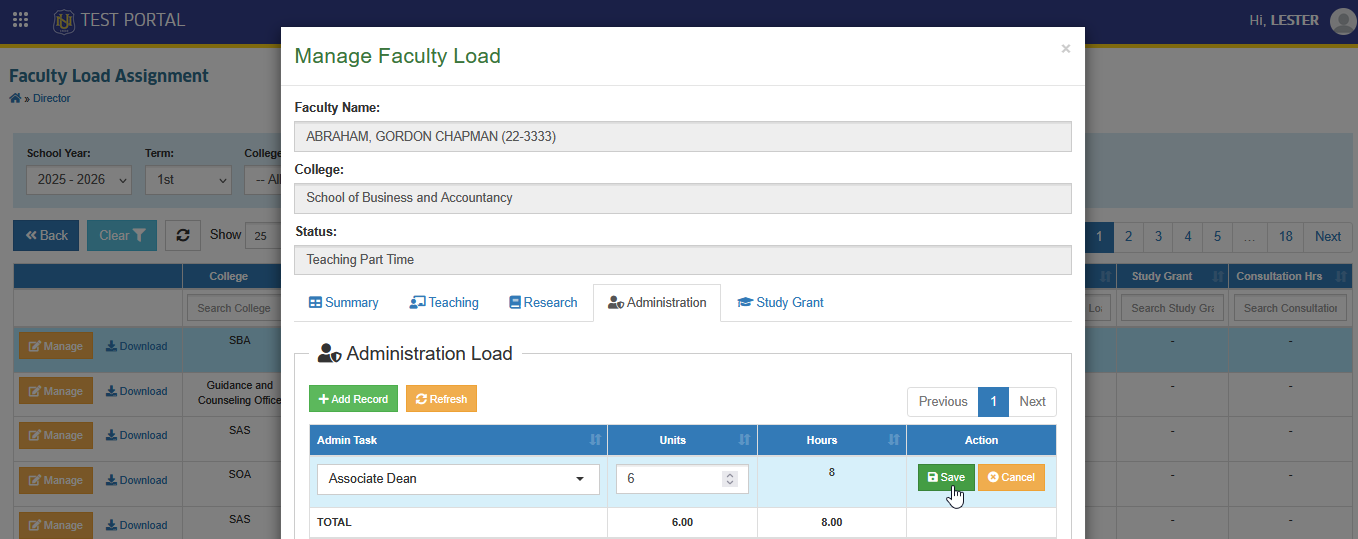Click Manage button in SOA row
This screenshot has width=1358, height=539.
[x=56, y=480]
